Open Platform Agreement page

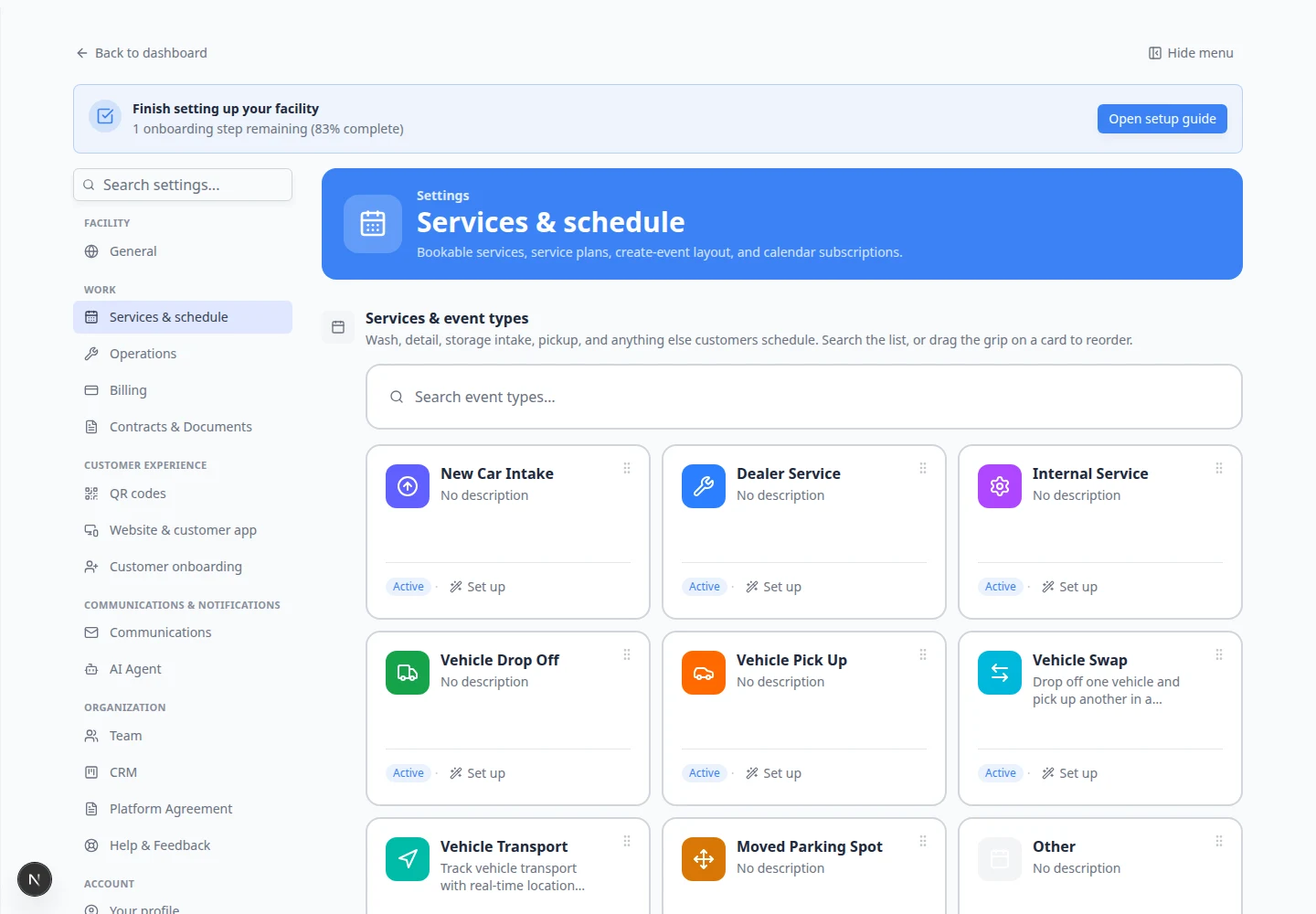tap(183, 809)
